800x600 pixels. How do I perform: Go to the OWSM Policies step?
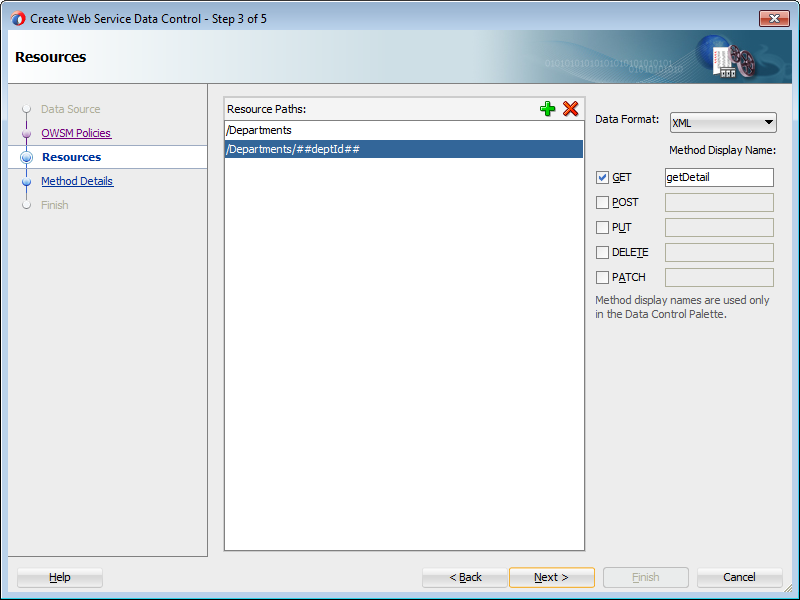[76, 133]
